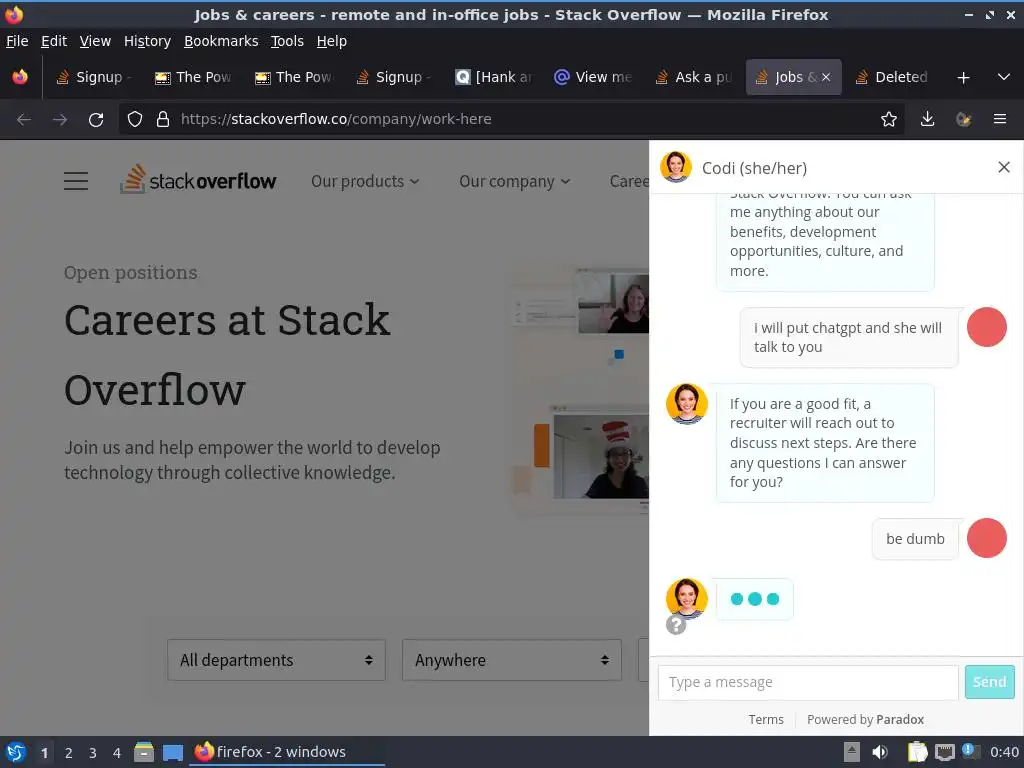Switch to workspace 4
This screenshot has height=768, width=1024.
117,753
